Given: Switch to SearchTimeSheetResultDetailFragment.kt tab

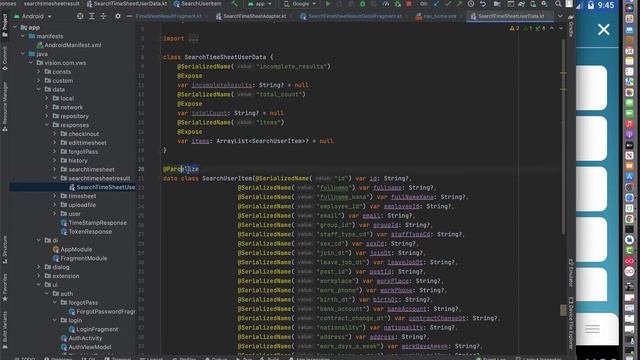Looking at the screenshot, I should point(351,16).
